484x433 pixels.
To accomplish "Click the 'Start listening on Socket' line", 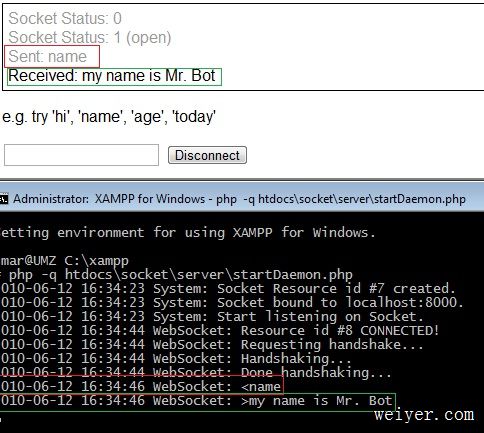I will coord(212,317).
